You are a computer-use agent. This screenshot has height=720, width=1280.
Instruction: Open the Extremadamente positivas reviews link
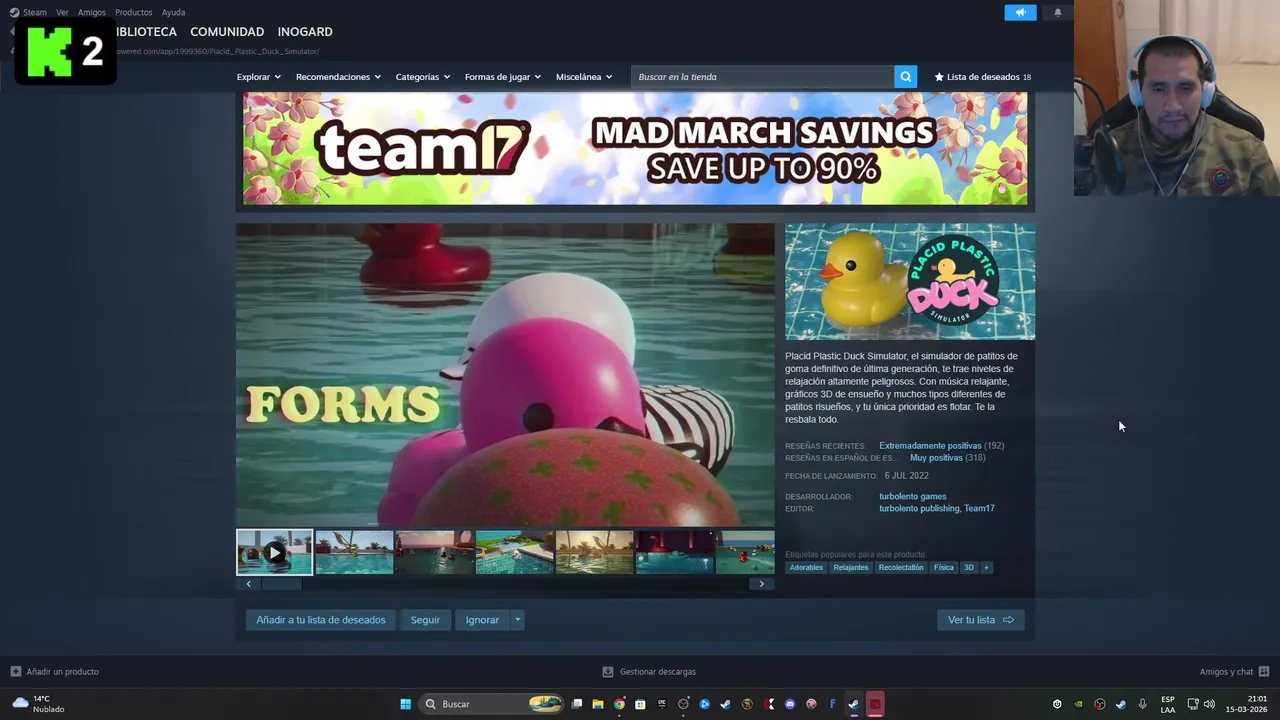(x=930, y=446)
